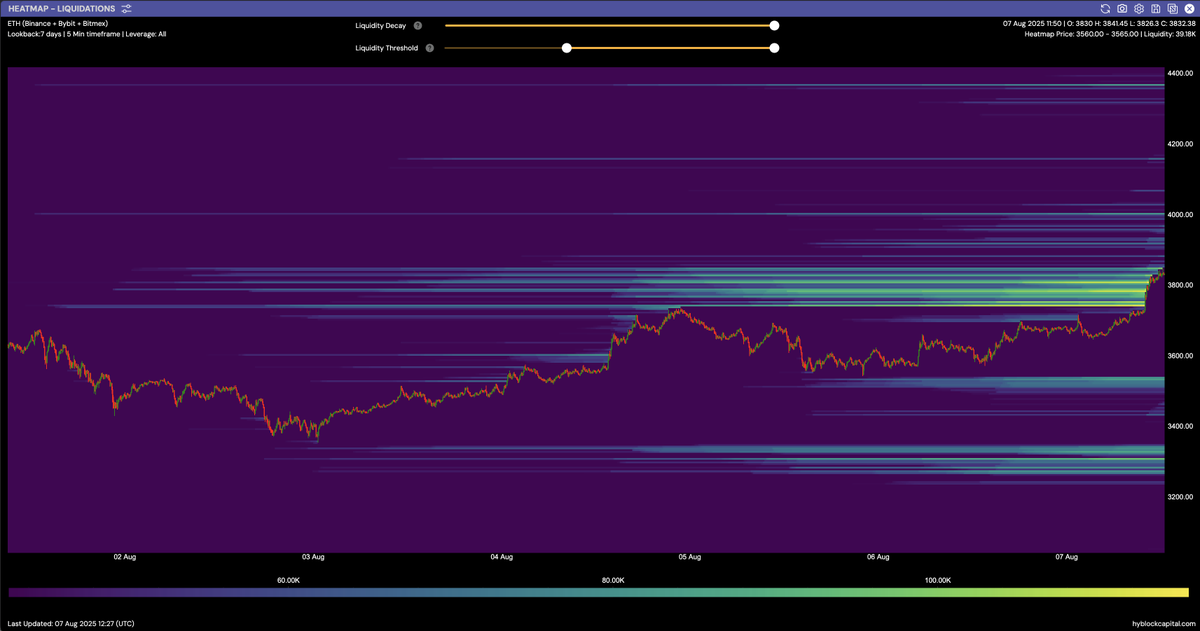Click the 'Liquidity Threshold' label
The height and width of the screenshot is (631, 1200).
pyautogui.click(x=387, y=48)
